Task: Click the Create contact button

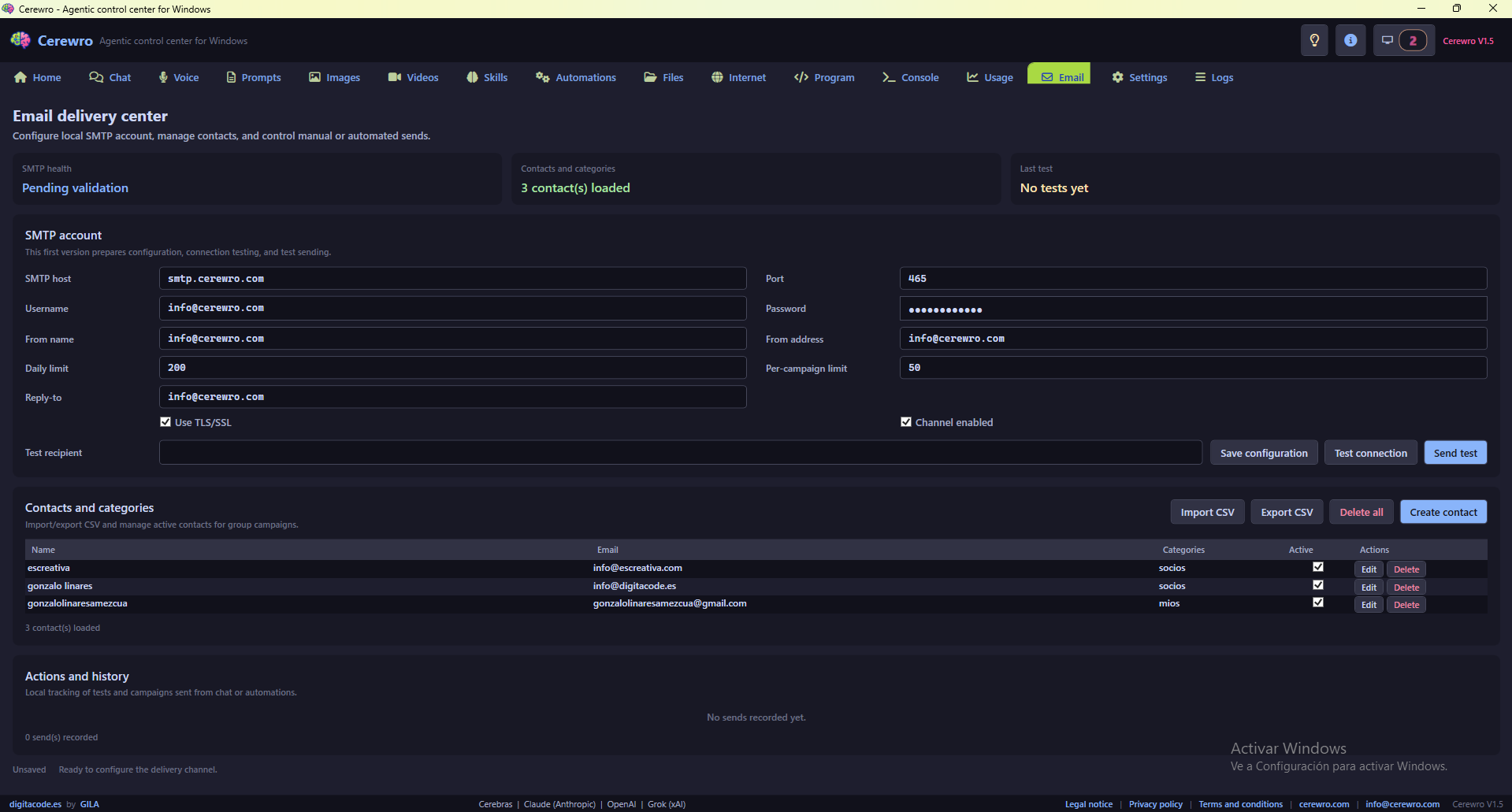Action: (x=1443, y=511)
